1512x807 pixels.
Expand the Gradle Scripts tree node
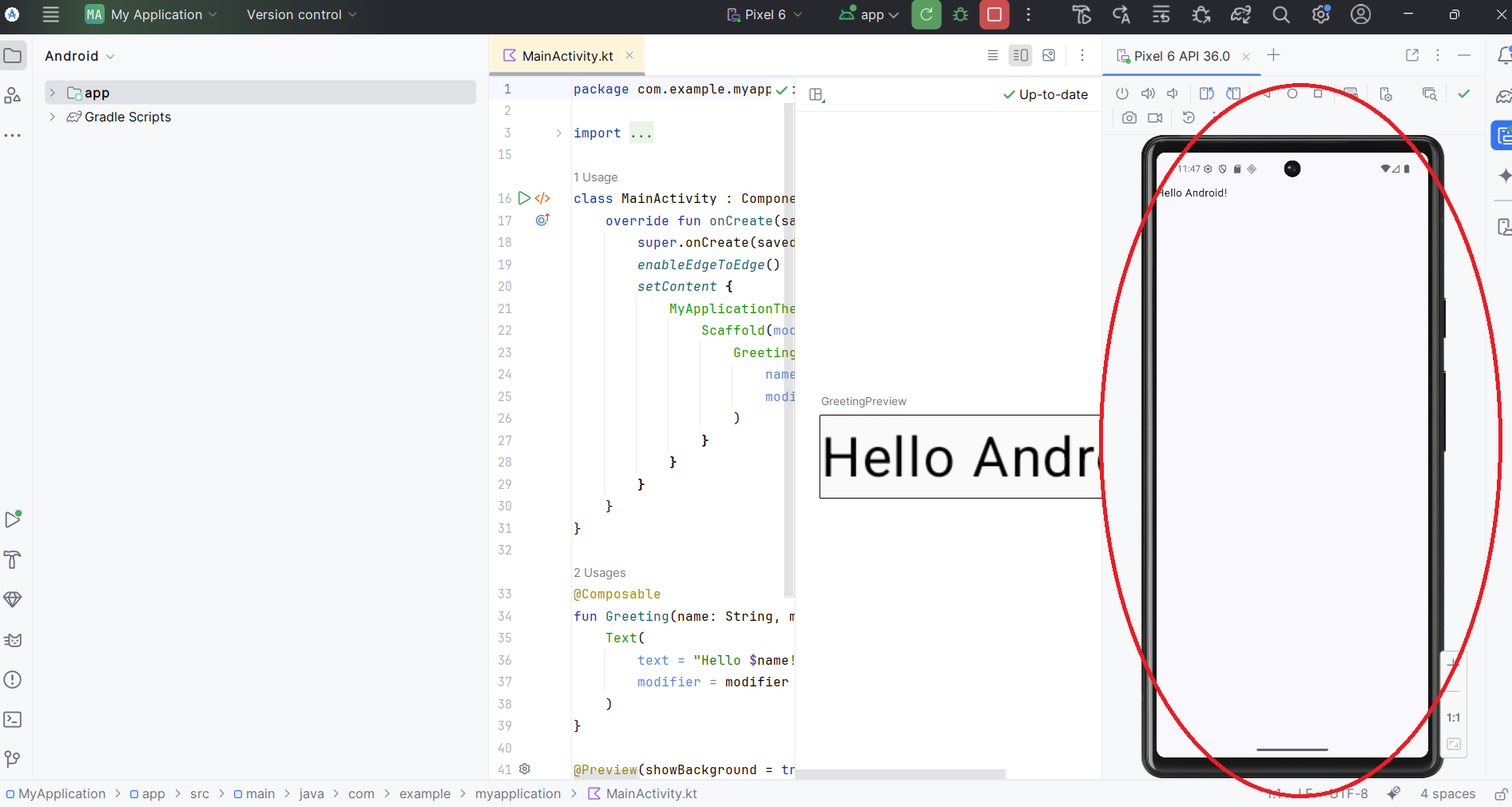coord(53,117)
